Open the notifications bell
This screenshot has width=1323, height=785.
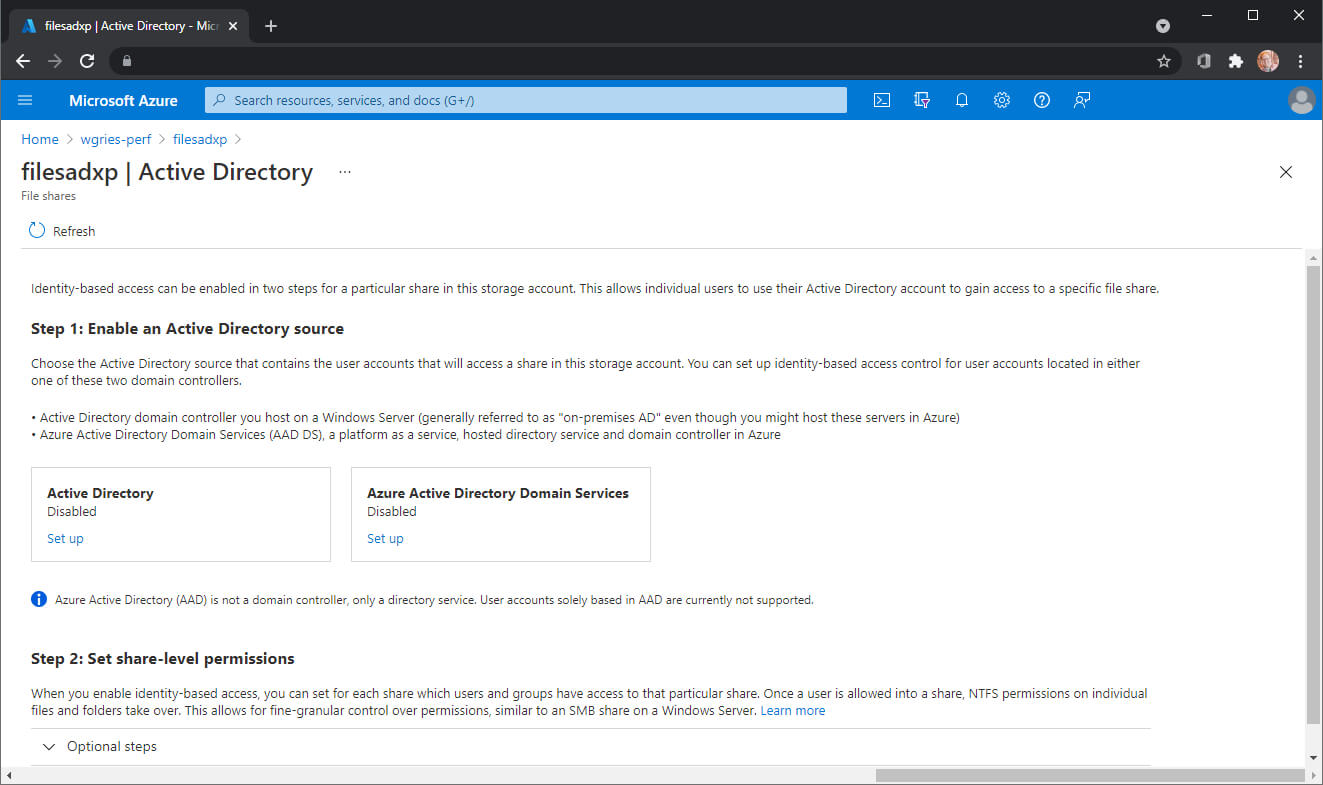coord(962,100)
